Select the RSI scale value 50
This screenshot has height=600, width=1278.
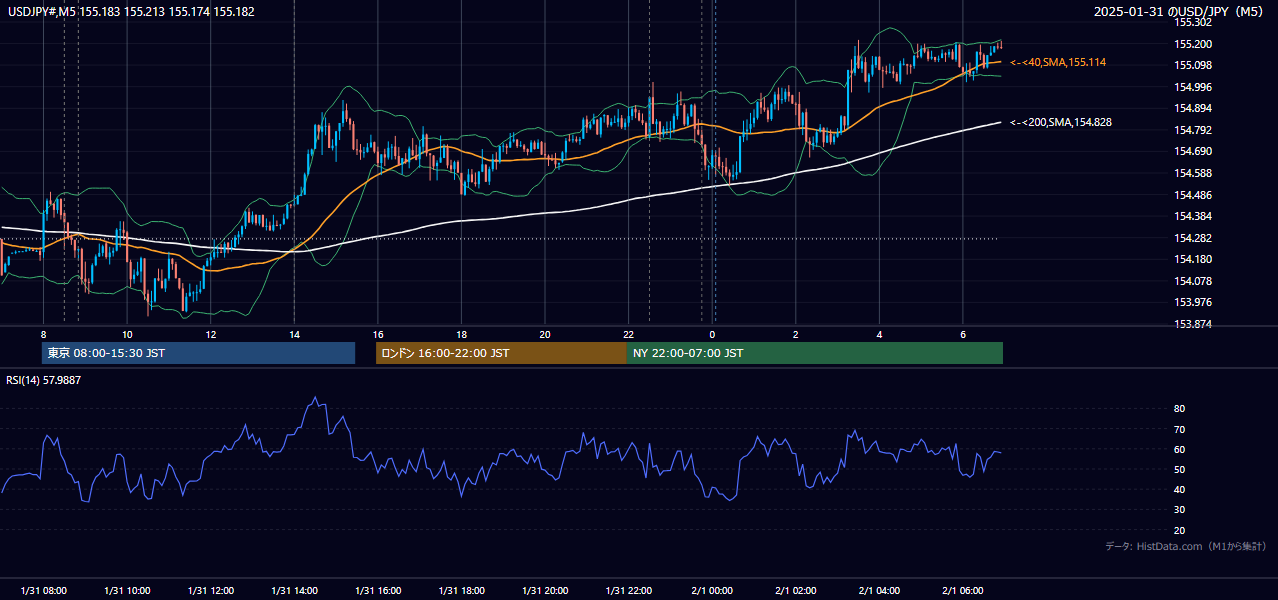click(1179, 469)
